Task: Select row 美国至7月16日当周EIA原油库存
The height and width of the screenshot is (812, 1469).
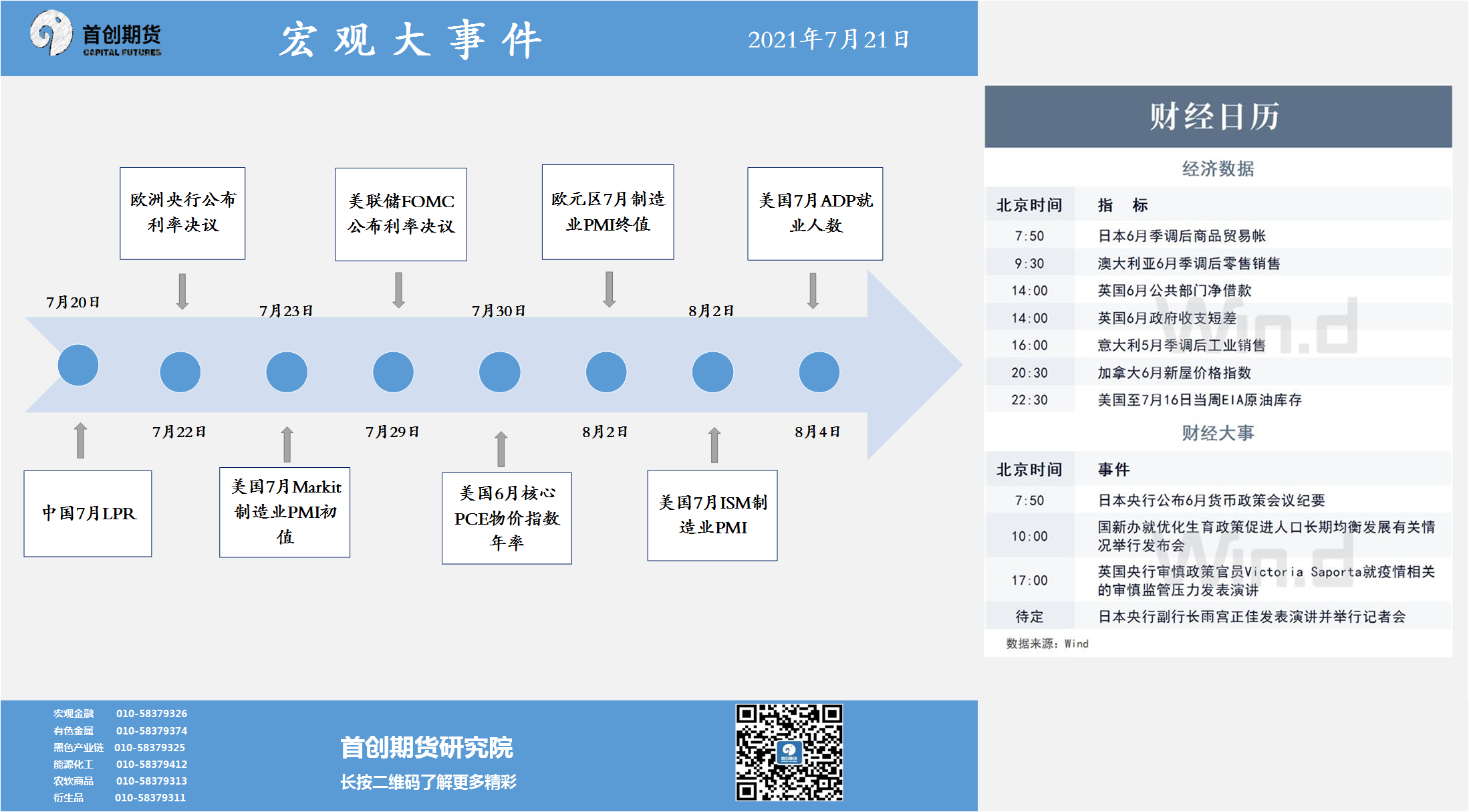Action: click(1218, 400)
